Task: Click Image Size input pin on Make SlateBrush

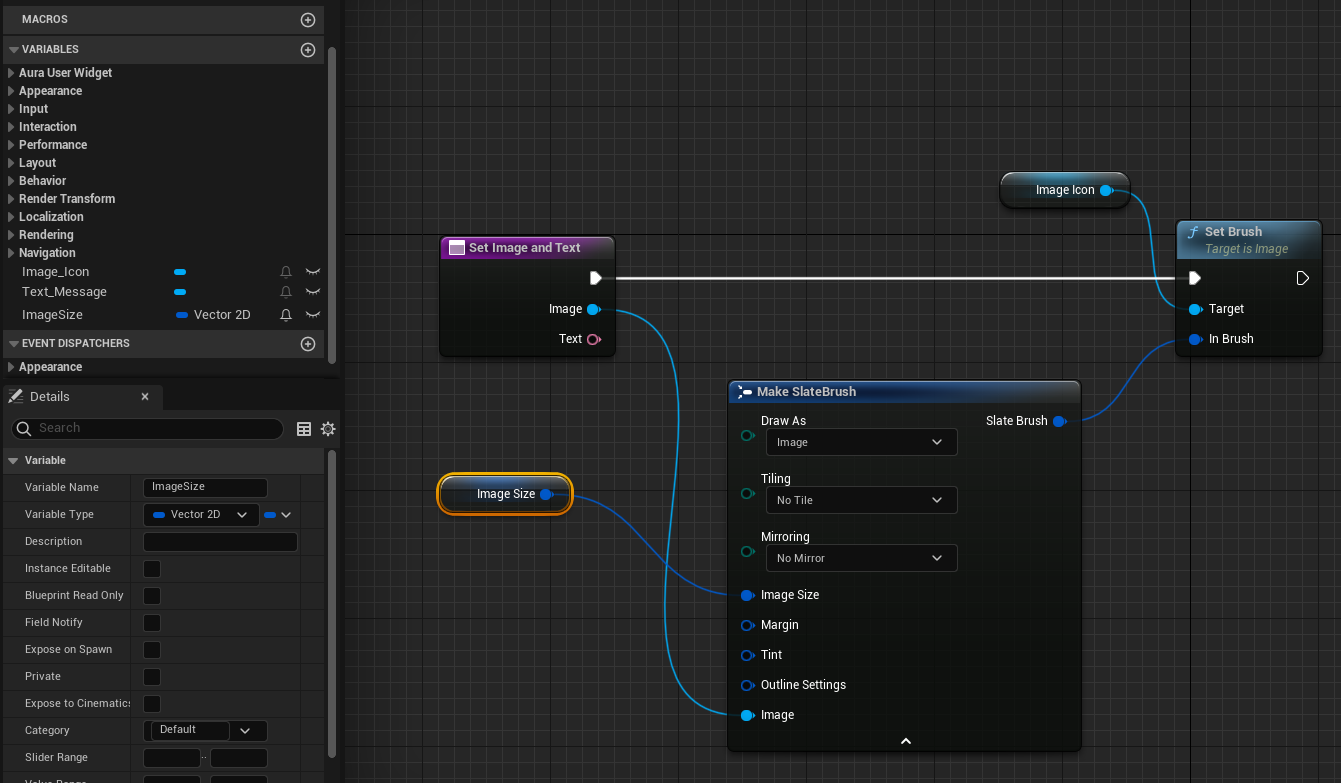Action: click(747, 595)
